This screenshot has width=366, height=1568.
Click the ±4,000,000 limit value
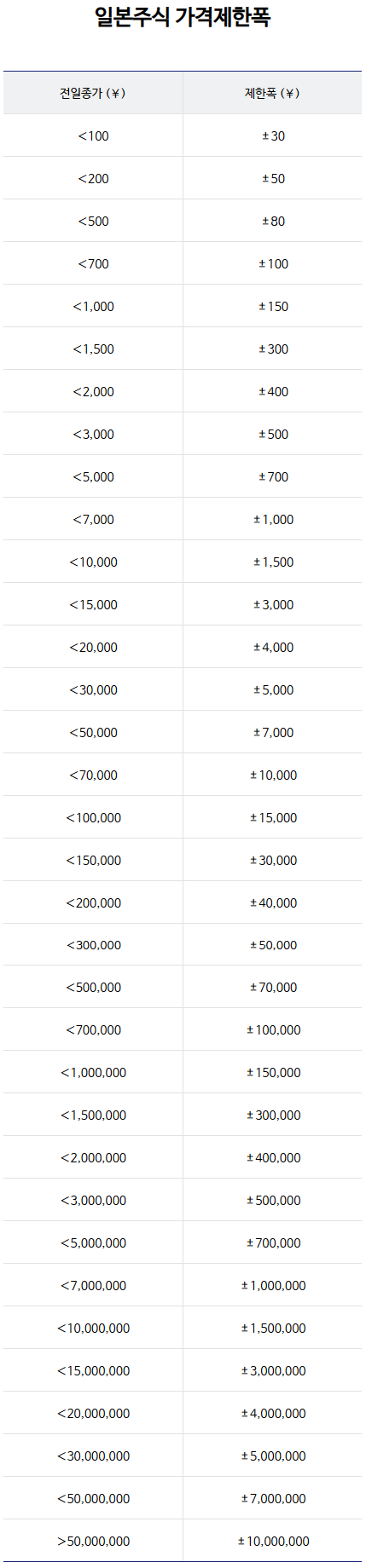pyautogui.click(x=274, y=1413)
